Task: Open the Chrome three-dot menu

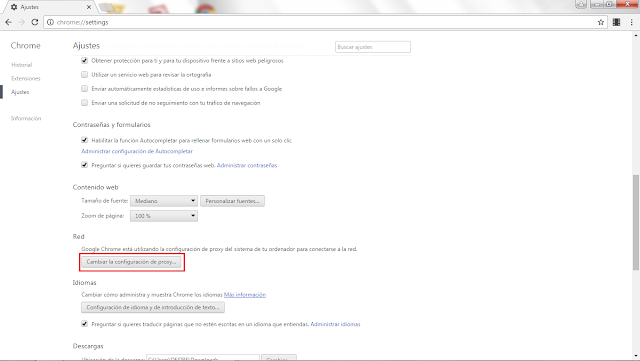Action: pos(631,22)
